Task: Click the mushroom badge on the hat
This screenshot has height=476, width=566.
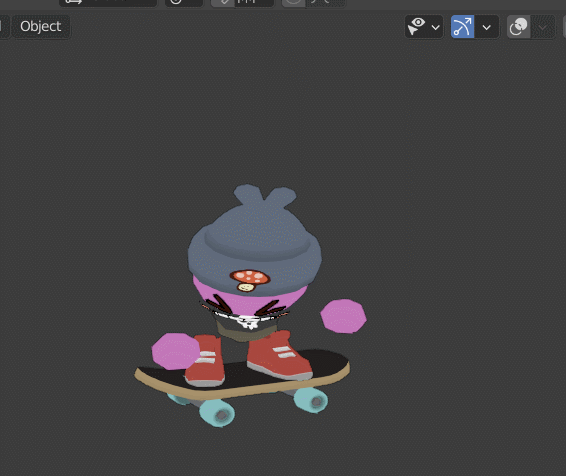Action: click(250, 280)
